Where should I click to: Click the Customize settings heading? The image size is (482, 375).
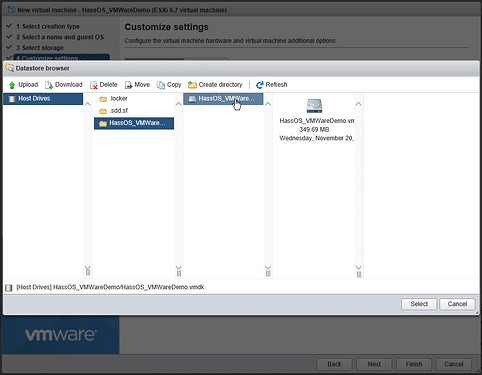(x=167, y=27)
